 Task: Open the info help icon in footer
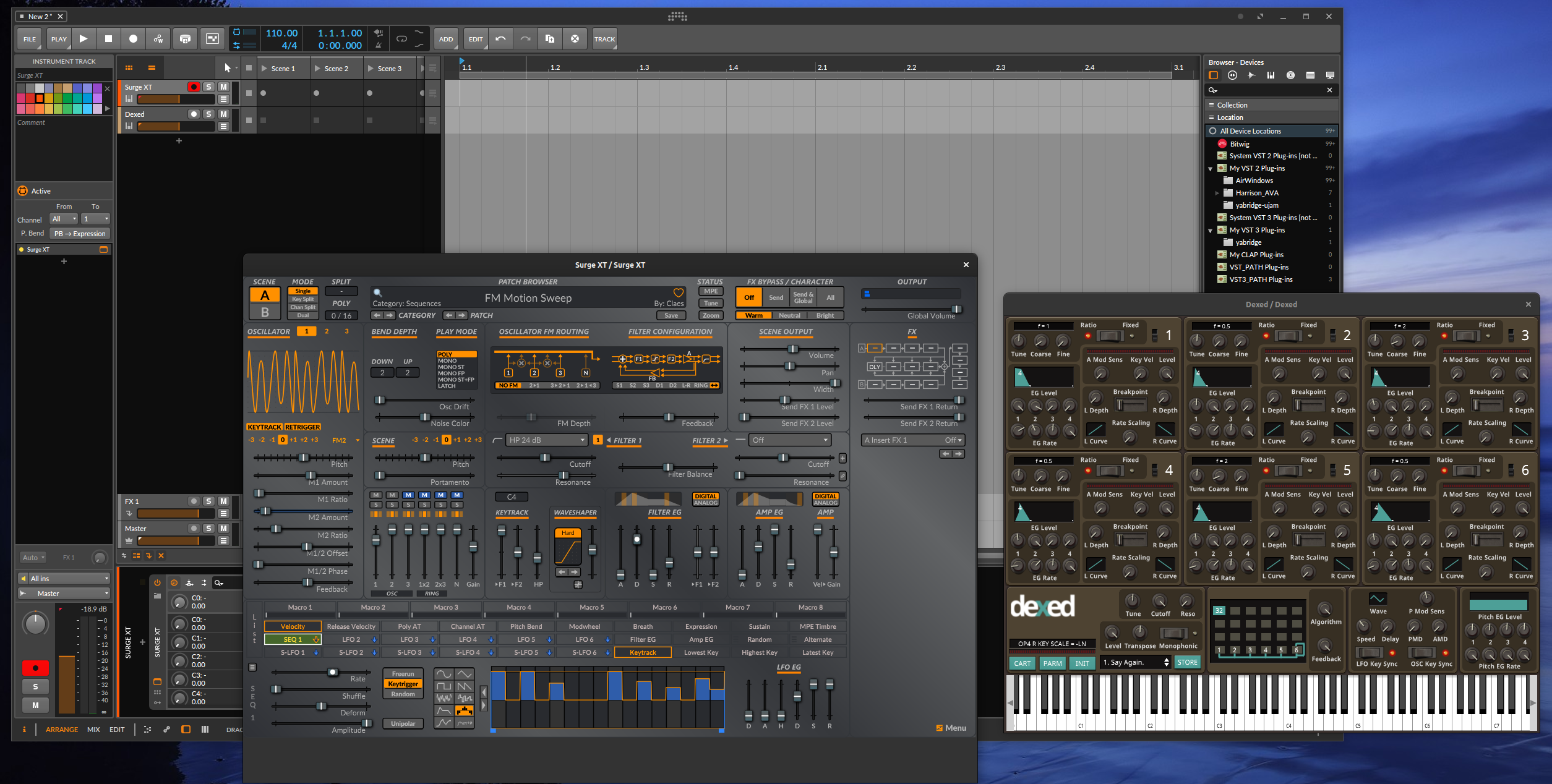click(24, 730)
